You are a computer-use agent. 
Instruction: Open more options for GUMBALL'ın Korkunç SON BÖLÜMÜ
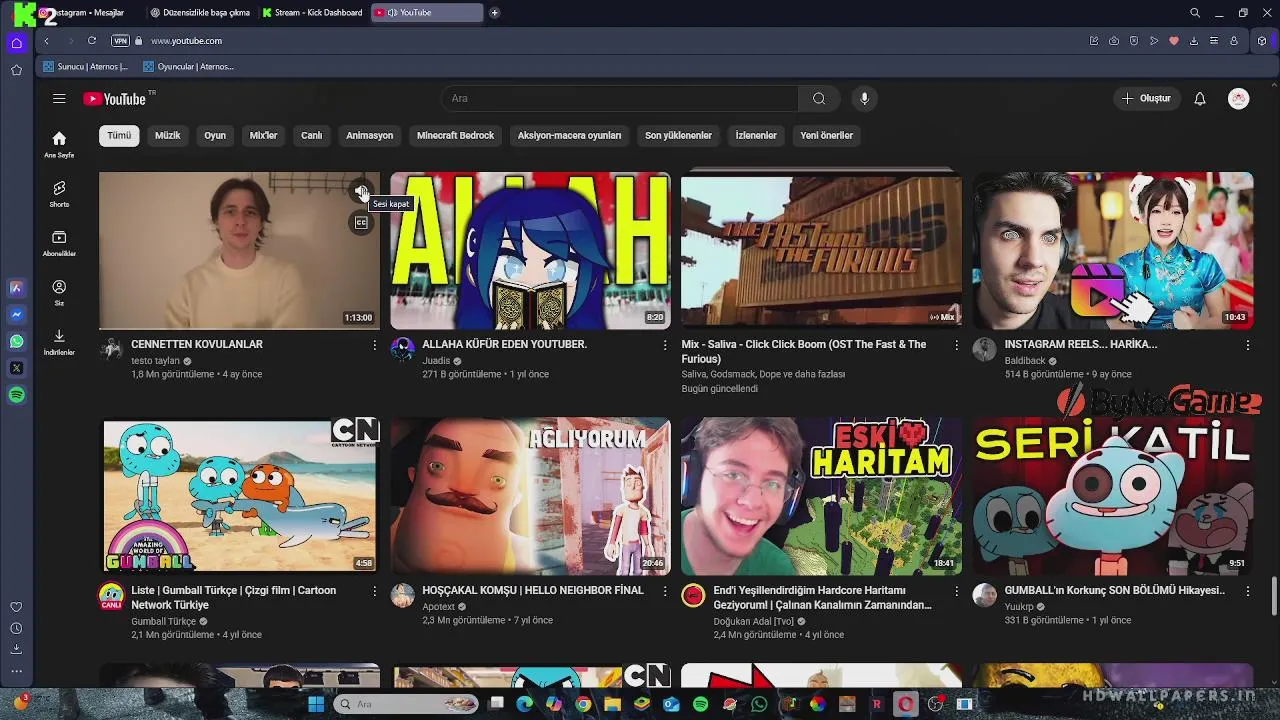(1247, 591)
